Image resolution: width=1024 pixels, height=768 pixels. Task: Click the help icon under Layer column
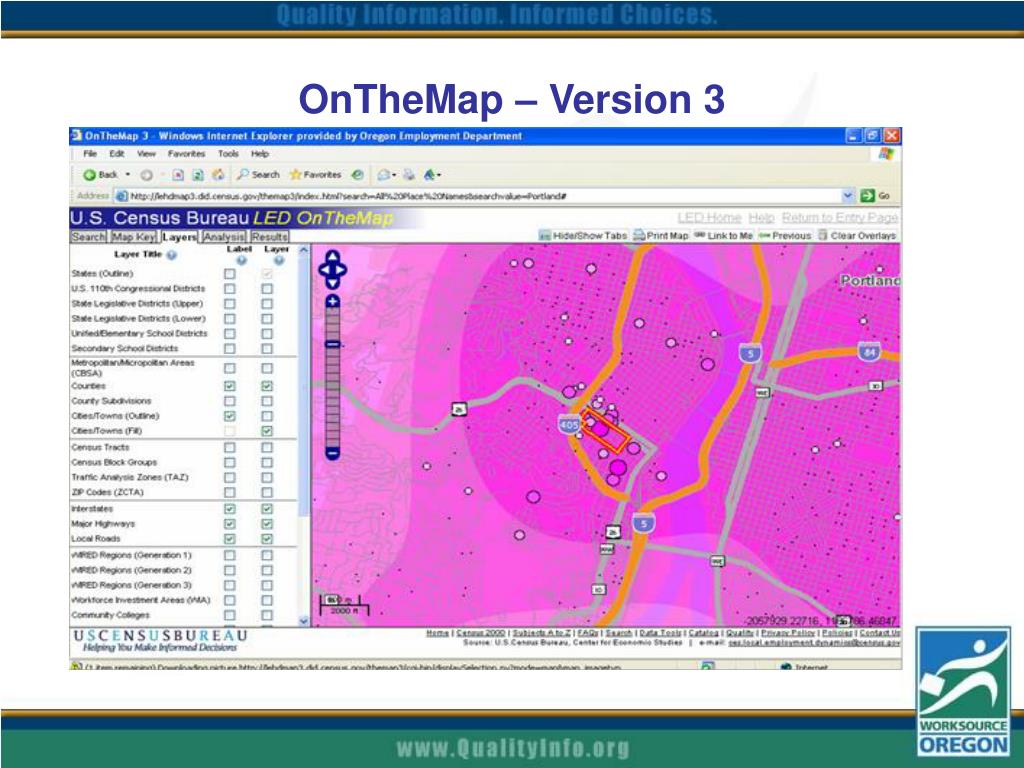click(x=279, y=261)
